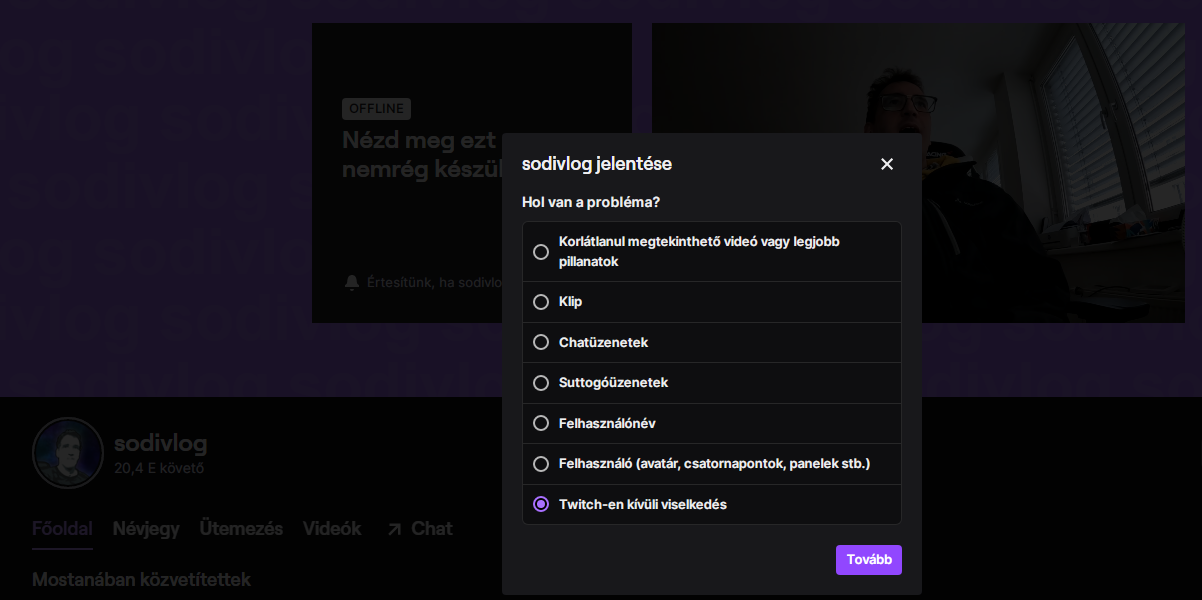Screen dimensions: 1202x600
Task: Choose Felhasználó (avatár, csatornapontok, panelek) option
Action: tap(712, 464)
